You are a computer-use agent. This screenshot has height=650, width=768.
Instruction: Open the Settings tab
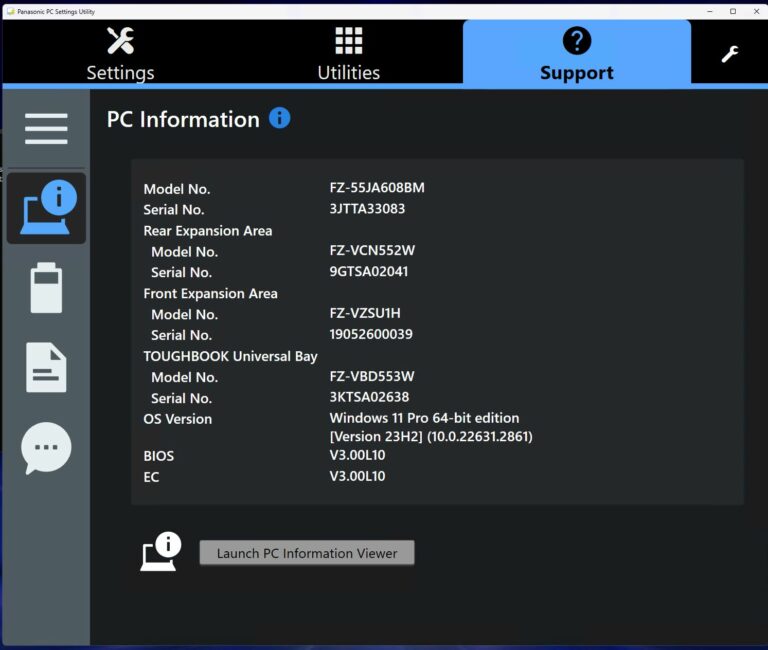pyautogui.click(x=120, y=54)
